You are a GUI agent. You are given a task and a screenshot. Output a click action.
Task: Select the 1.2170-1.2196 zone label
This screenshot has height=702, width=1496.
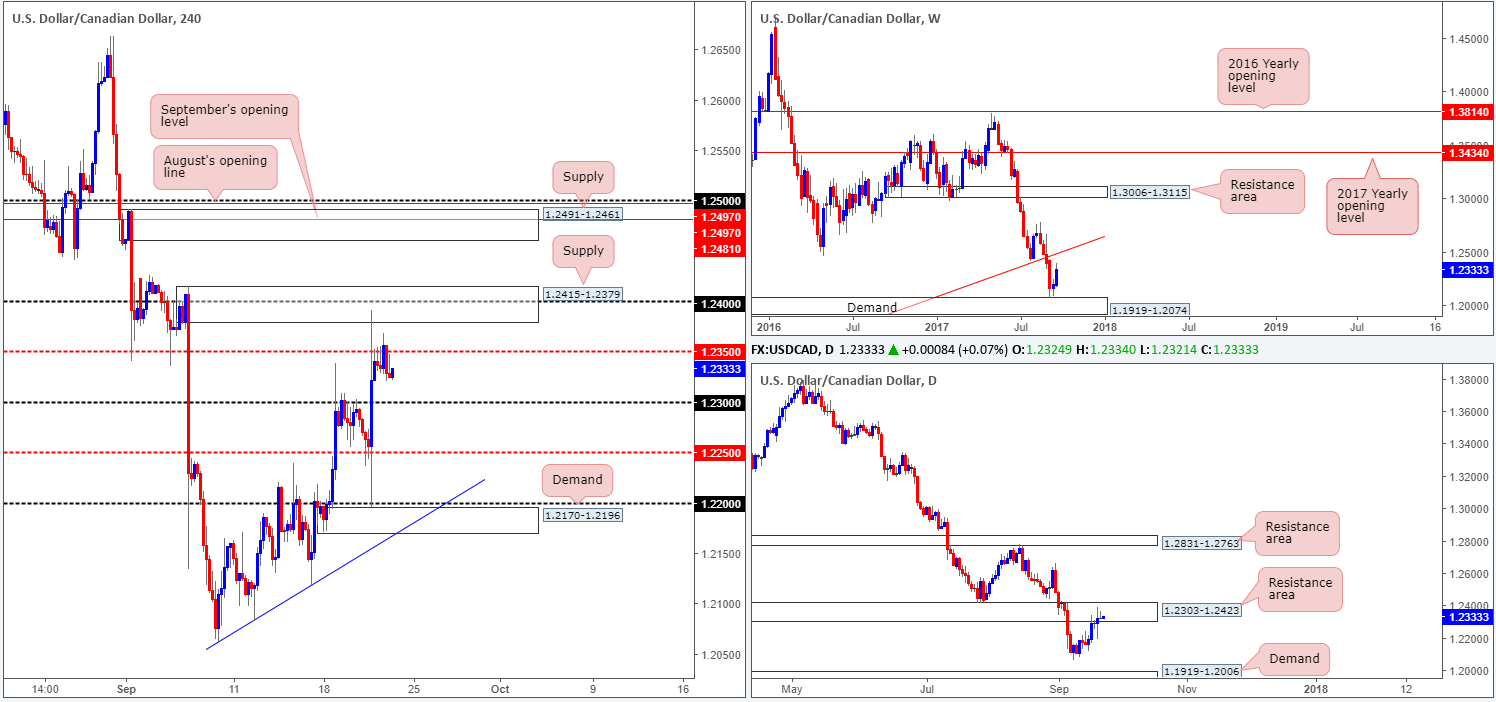point(582,515)
